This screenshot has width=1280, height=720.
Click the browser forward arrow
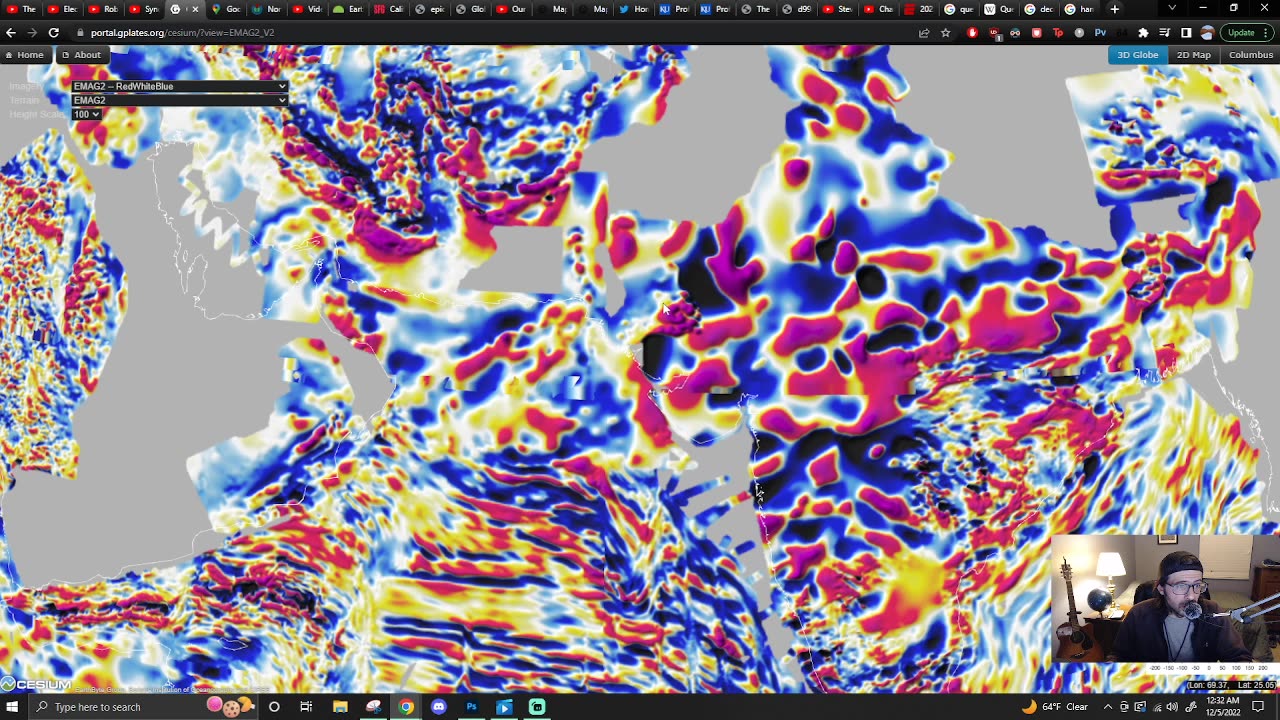tap(32, 32)
